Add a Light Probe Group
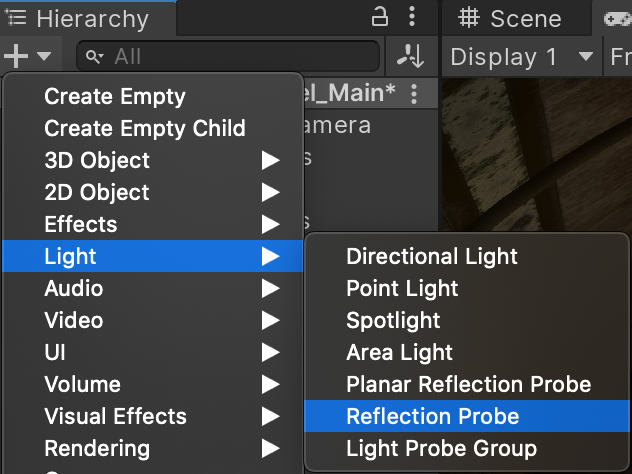The height and width of the screenshot is (474, 632). (x=441, y=448)
